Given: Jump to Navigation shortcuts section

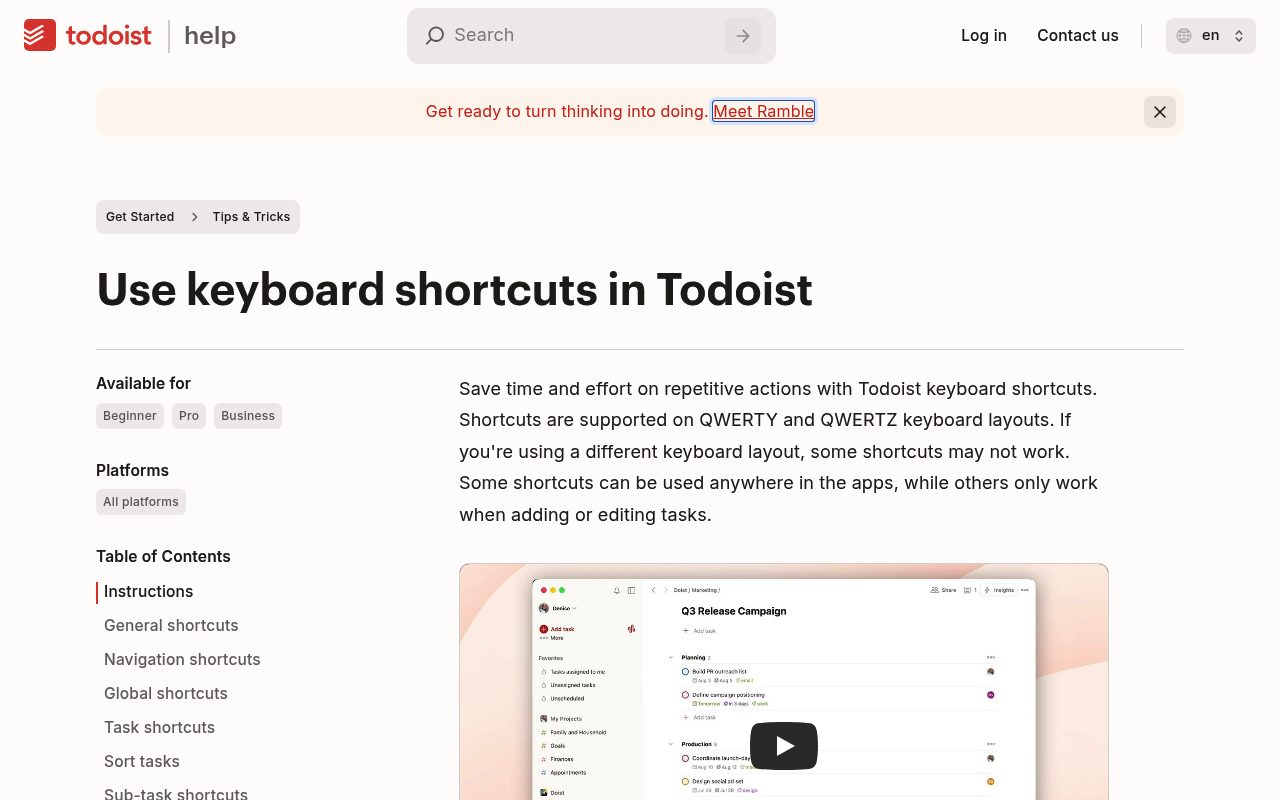Looking at the screenshot, I should tap(182, 660).
